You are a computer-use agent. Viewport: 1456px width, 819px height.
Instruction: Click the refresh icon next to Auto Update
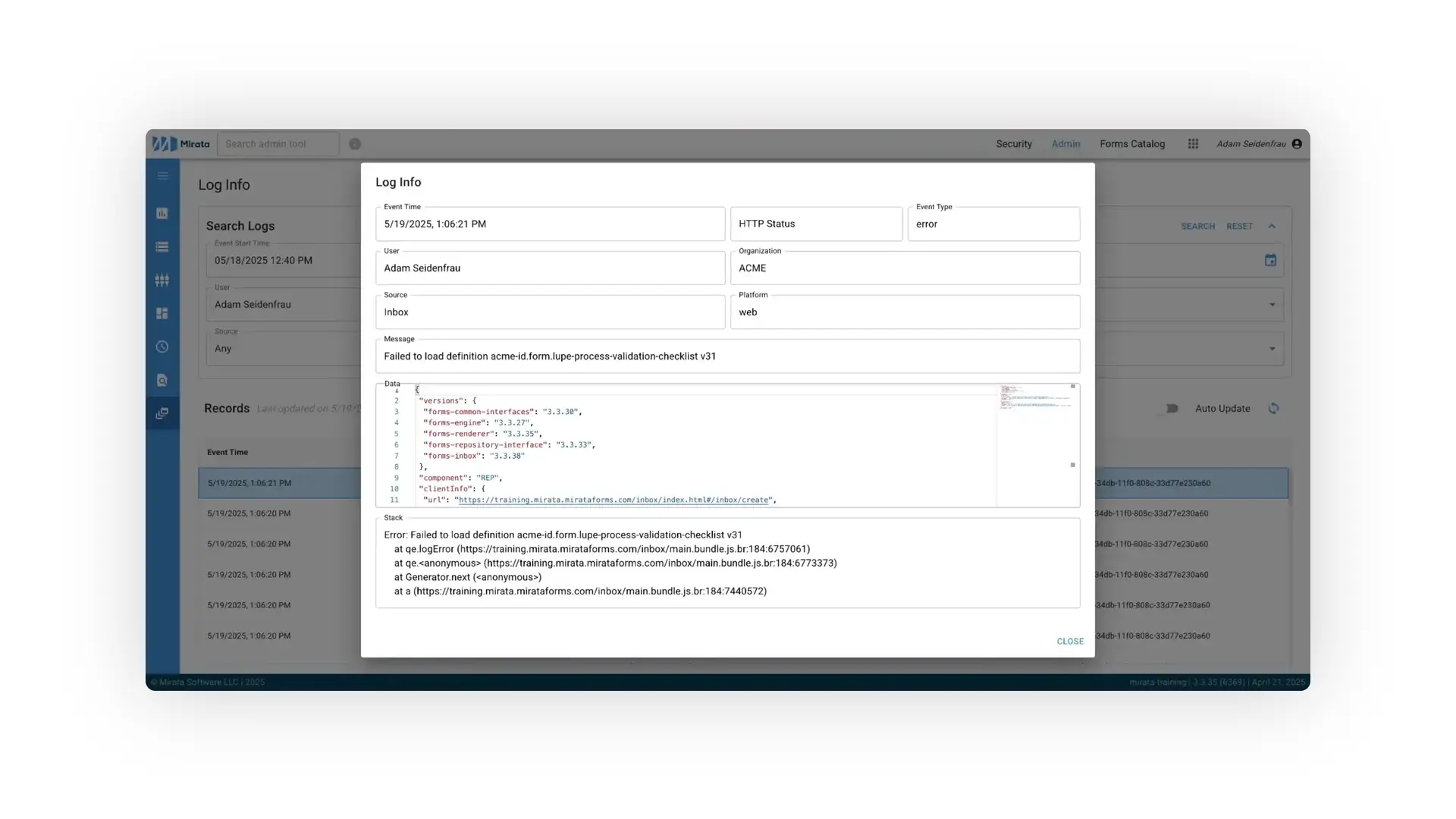point(1274,408)
